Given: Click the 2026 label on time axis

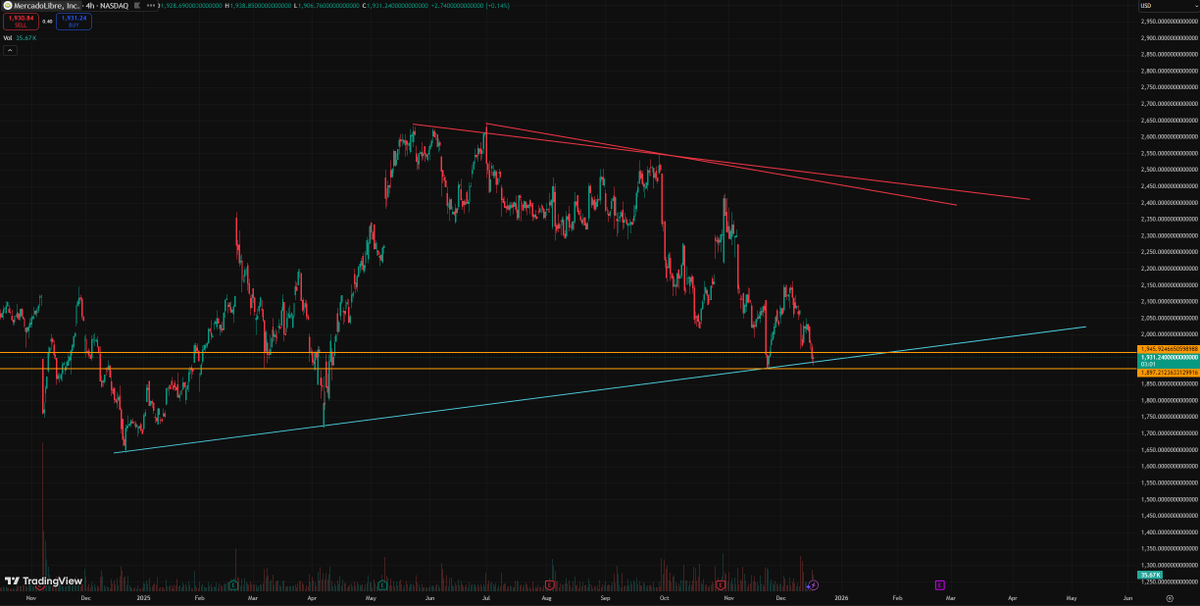Looking at the screenshot, I should click(x=841, y=598).
